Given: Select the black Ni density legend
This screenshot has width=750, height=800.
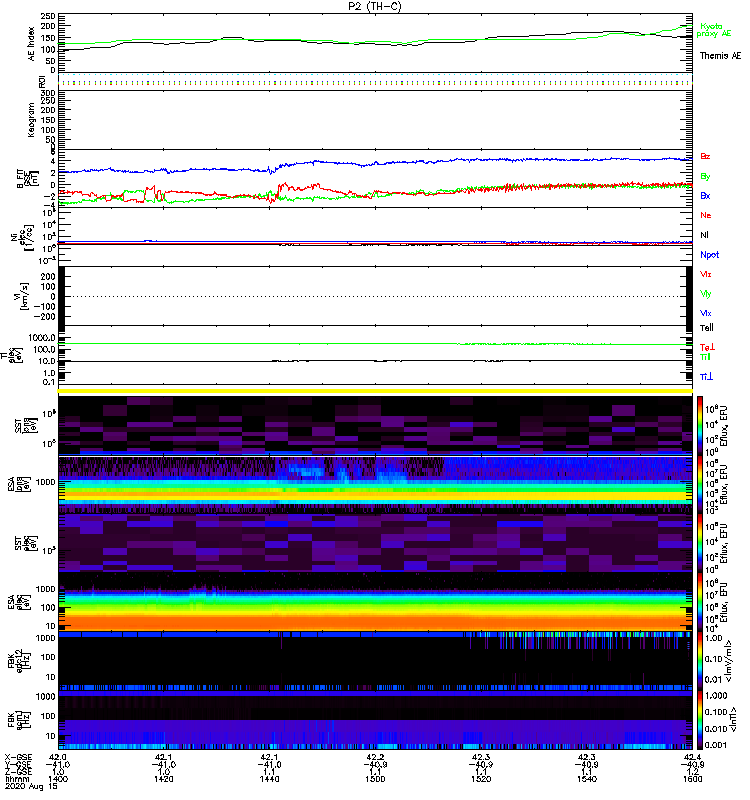Looking at the screenshot, I should pos(704,235).
